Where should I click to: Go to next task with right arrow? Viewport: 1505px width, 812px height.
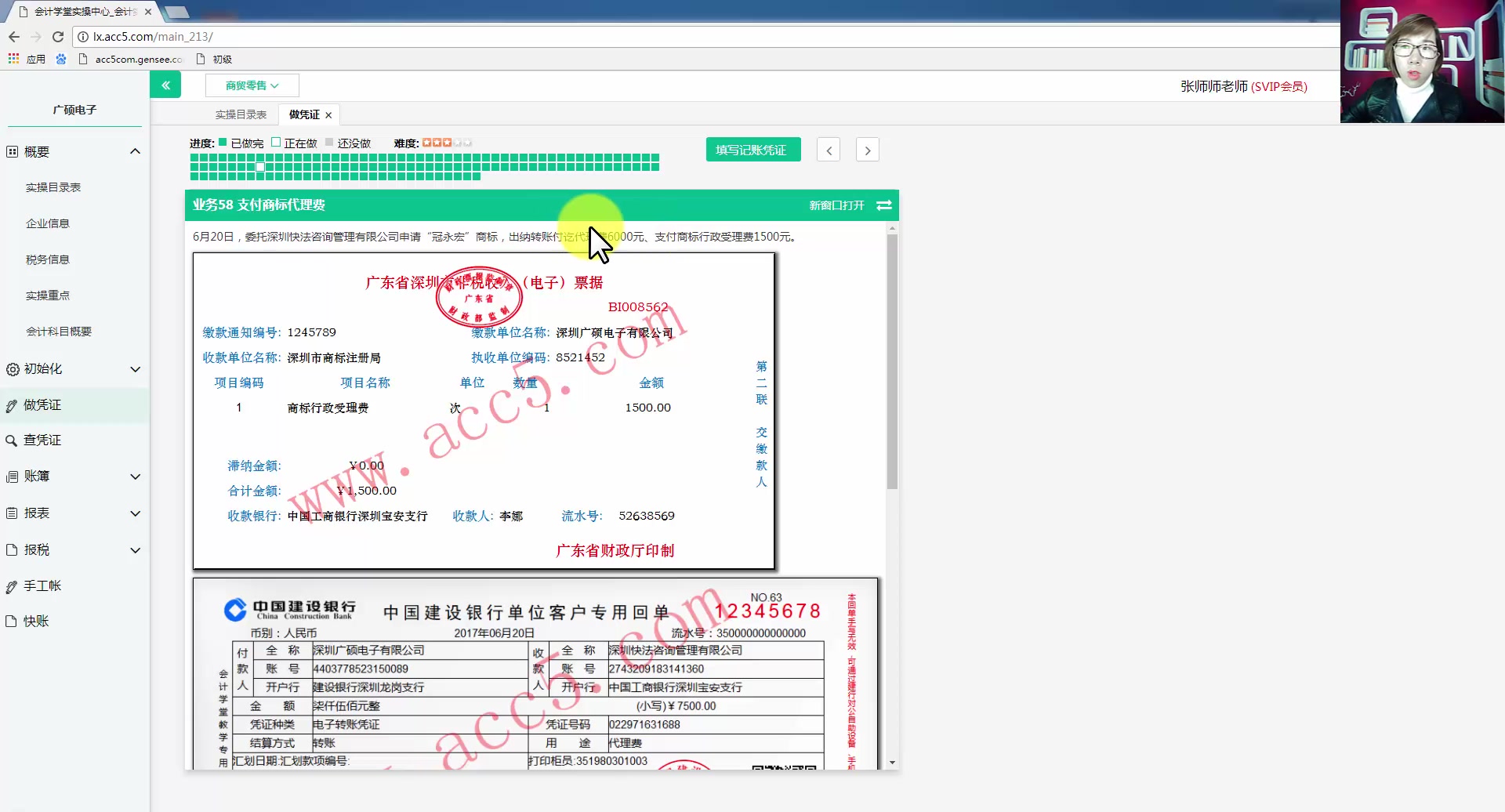(x=867, y=150)
